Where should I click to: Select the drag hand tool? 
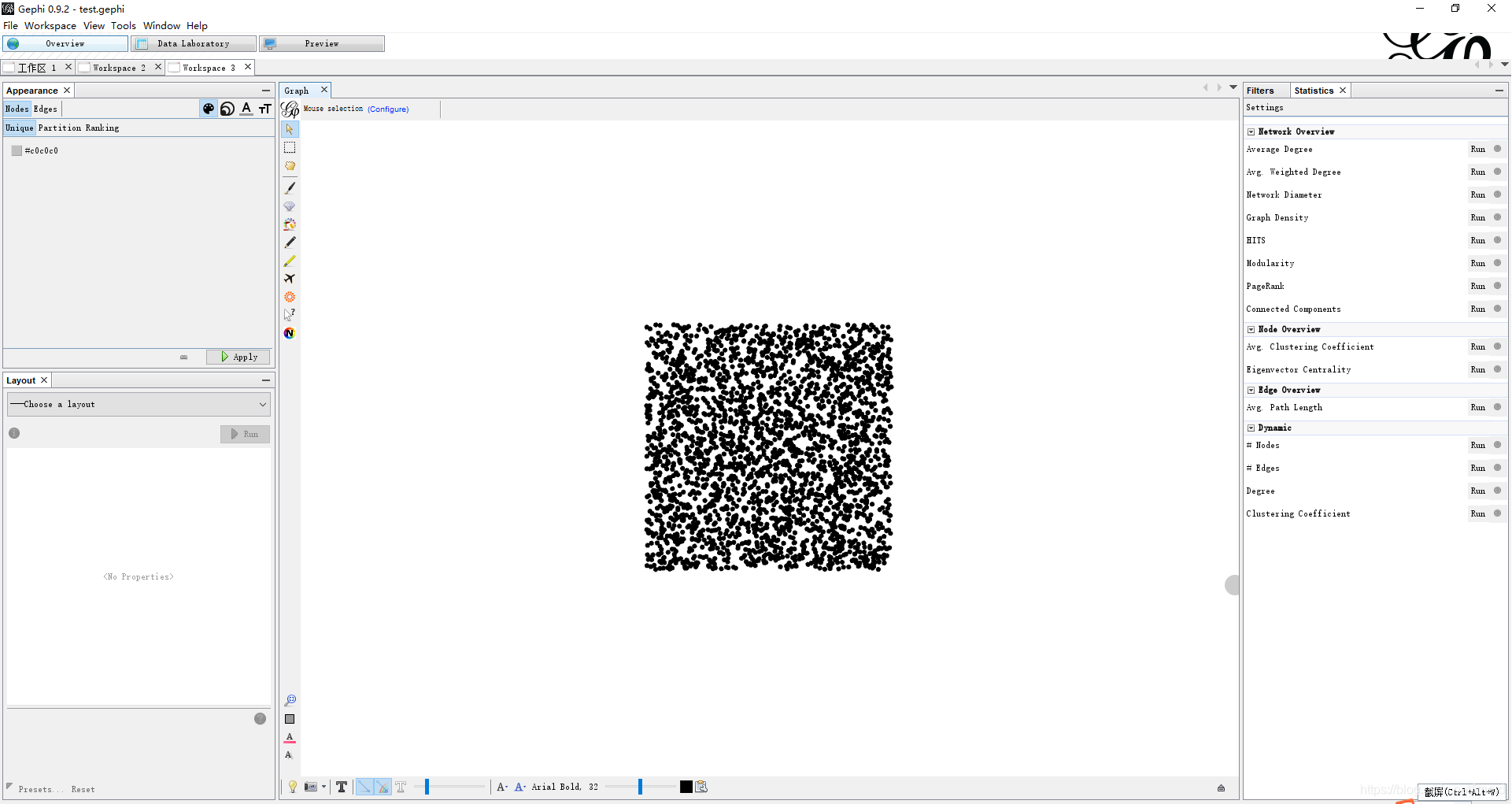[290, 166]
